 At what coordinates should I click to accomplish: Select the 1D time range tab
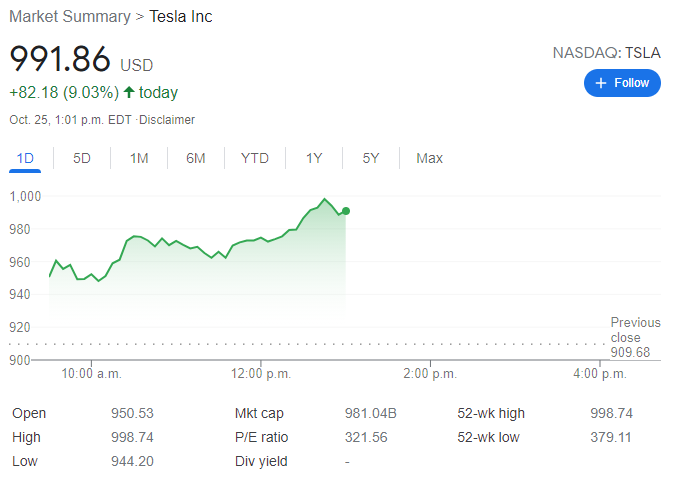click(26, 158)
